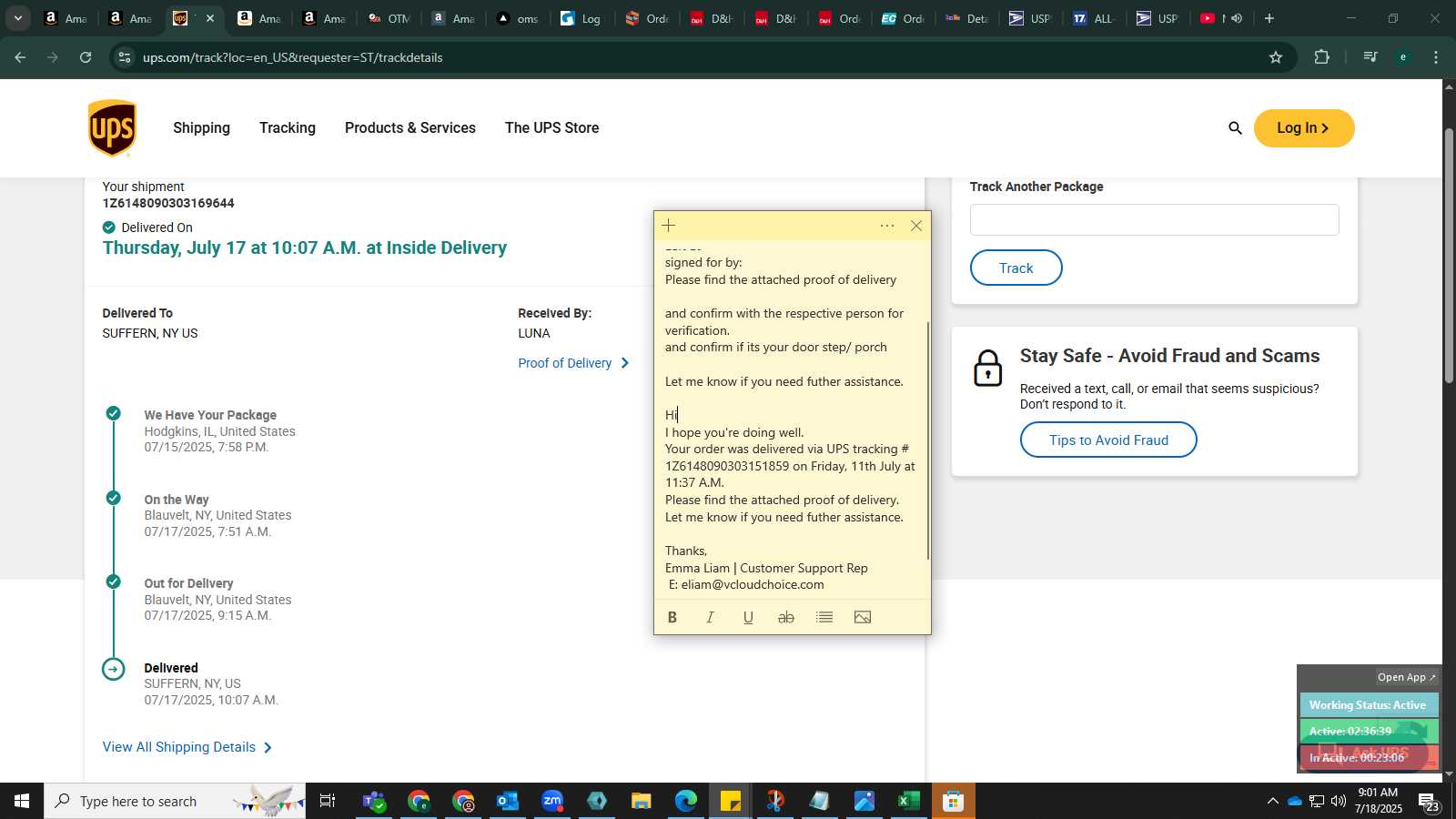Click the Delivered arrow timeline marker

[x=113, y=670]
